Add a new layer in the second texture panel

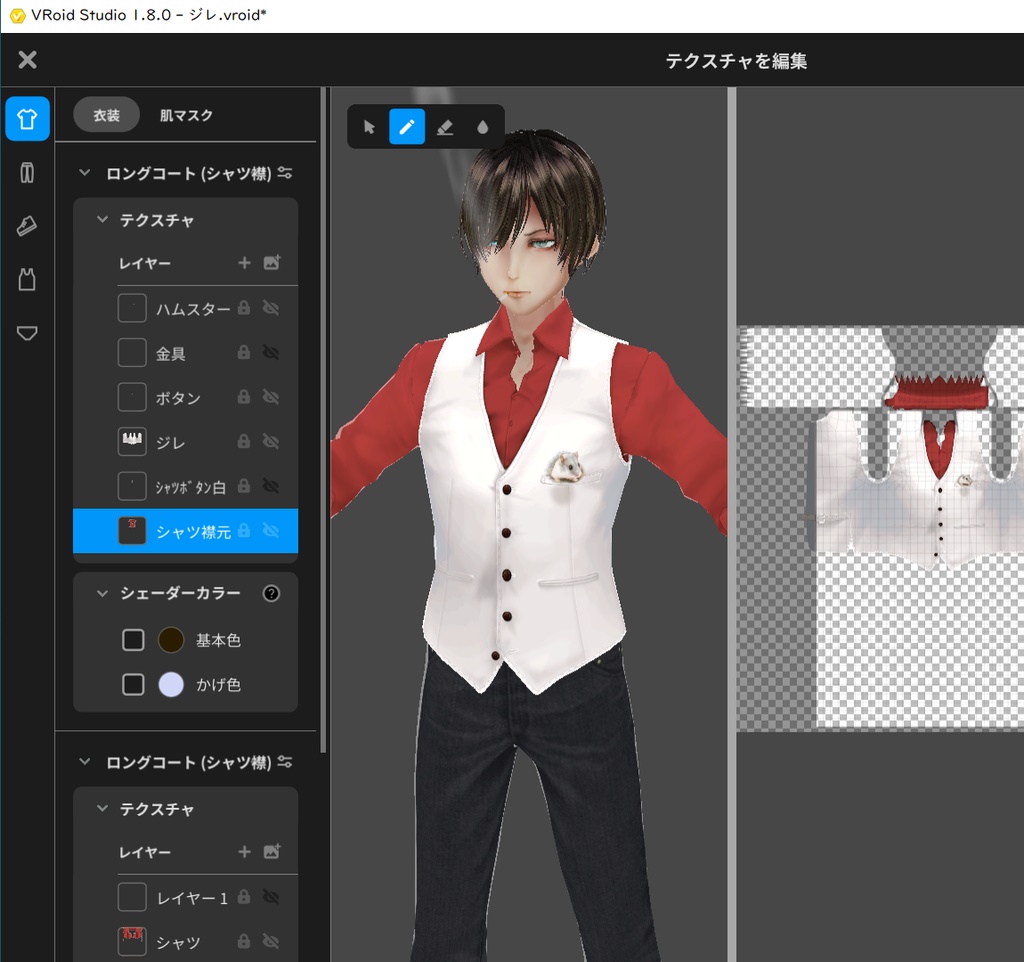[244, 852]
